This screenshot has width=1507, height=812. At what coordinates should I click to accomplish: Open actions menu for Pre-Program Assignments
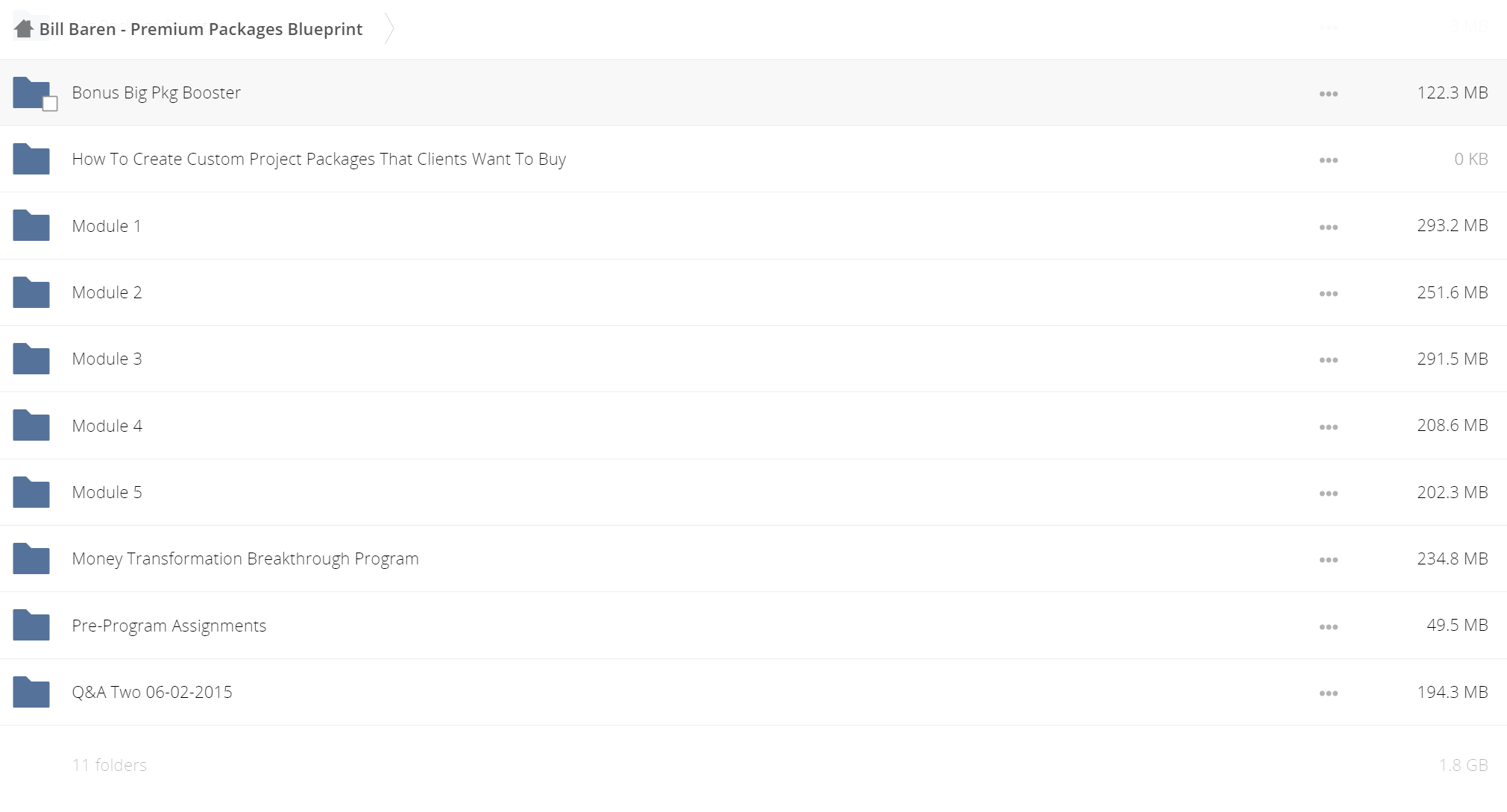(x=1328, y=626)
